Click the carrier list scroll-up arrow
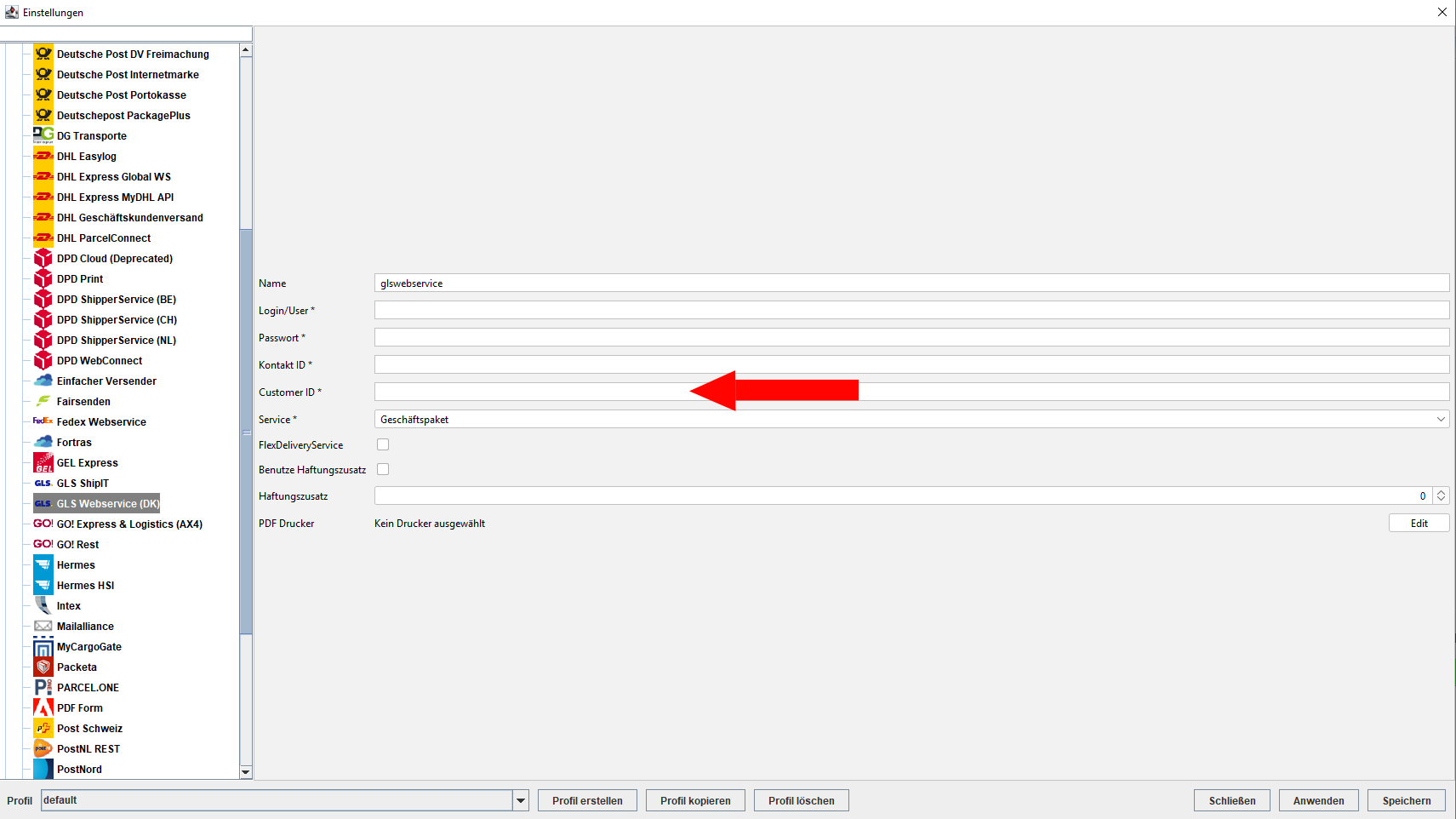This screenshot has height=819, width=1456. (246, 50)
